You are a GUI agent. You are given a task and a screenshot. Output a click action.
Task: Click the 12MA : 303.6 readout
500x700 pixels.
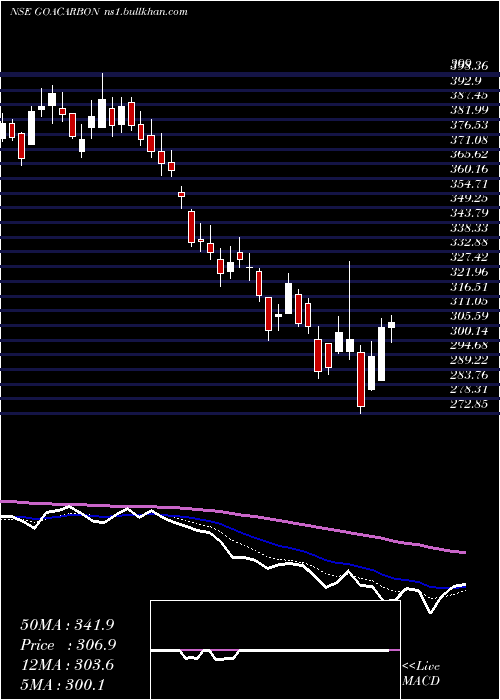(67, 665)
